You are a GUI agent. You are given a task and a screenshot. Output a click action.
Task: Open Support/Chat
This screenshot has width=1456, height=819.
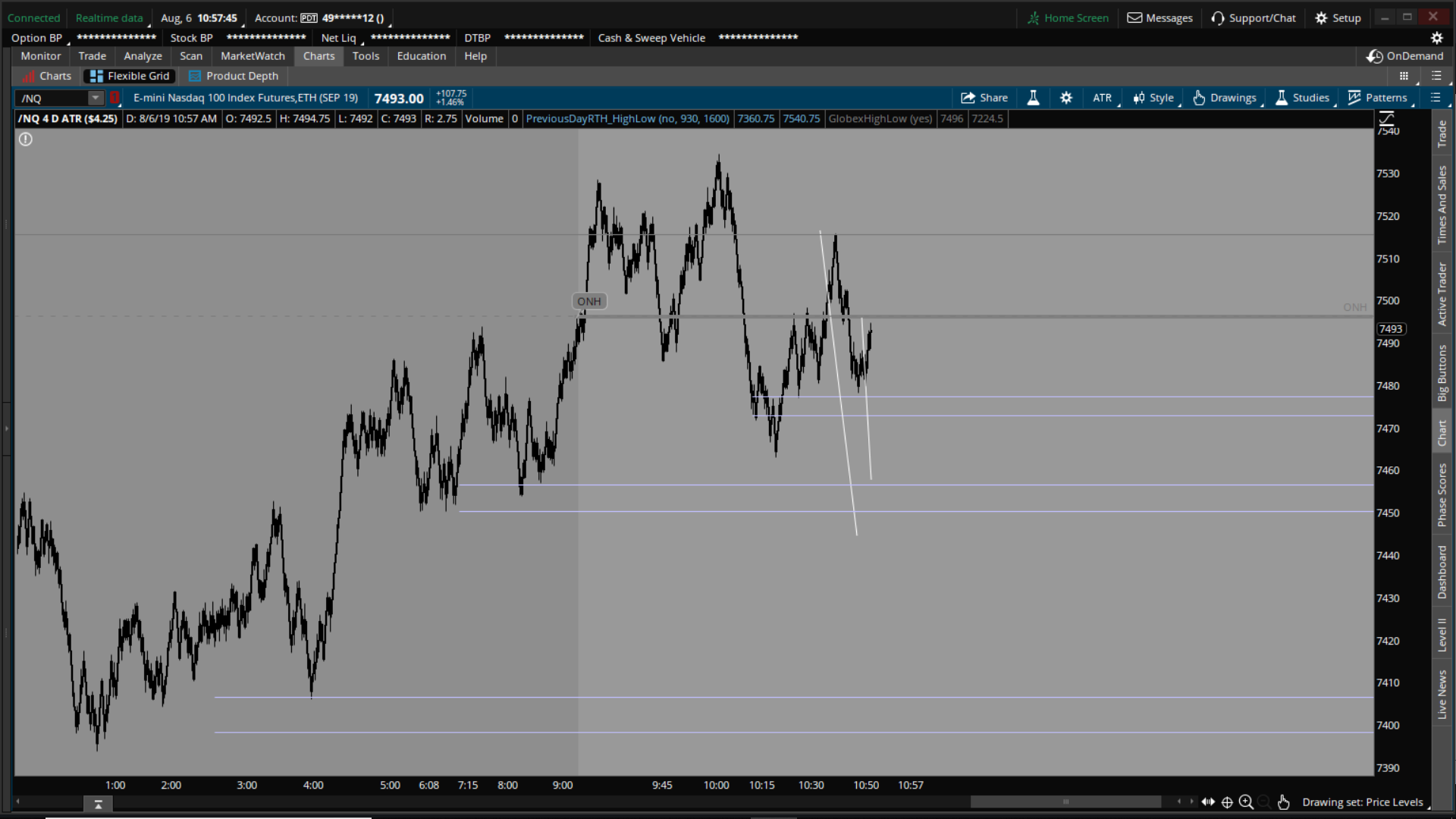coord(1254,18)
